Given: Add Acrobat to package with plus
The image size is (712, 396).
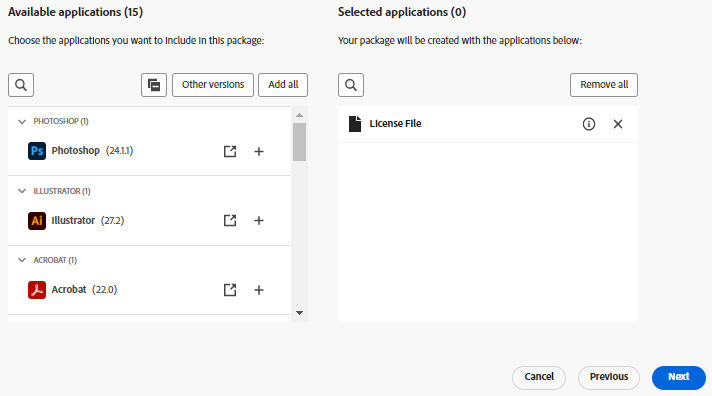Looking at the screenshot, I should (x=259, y=290).
